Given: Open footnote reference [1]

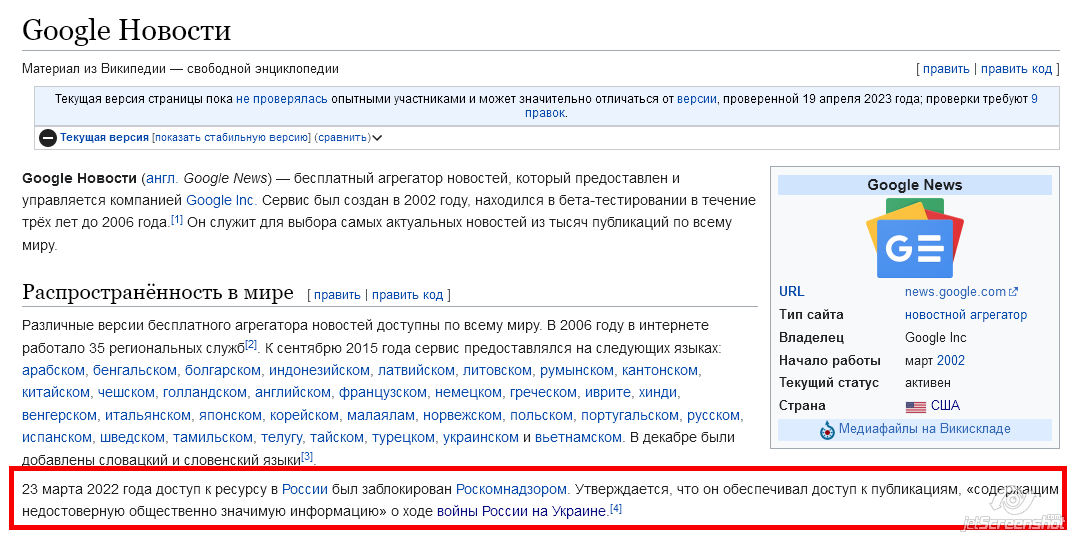Looking at the screenshot, I should coord(177,219).
